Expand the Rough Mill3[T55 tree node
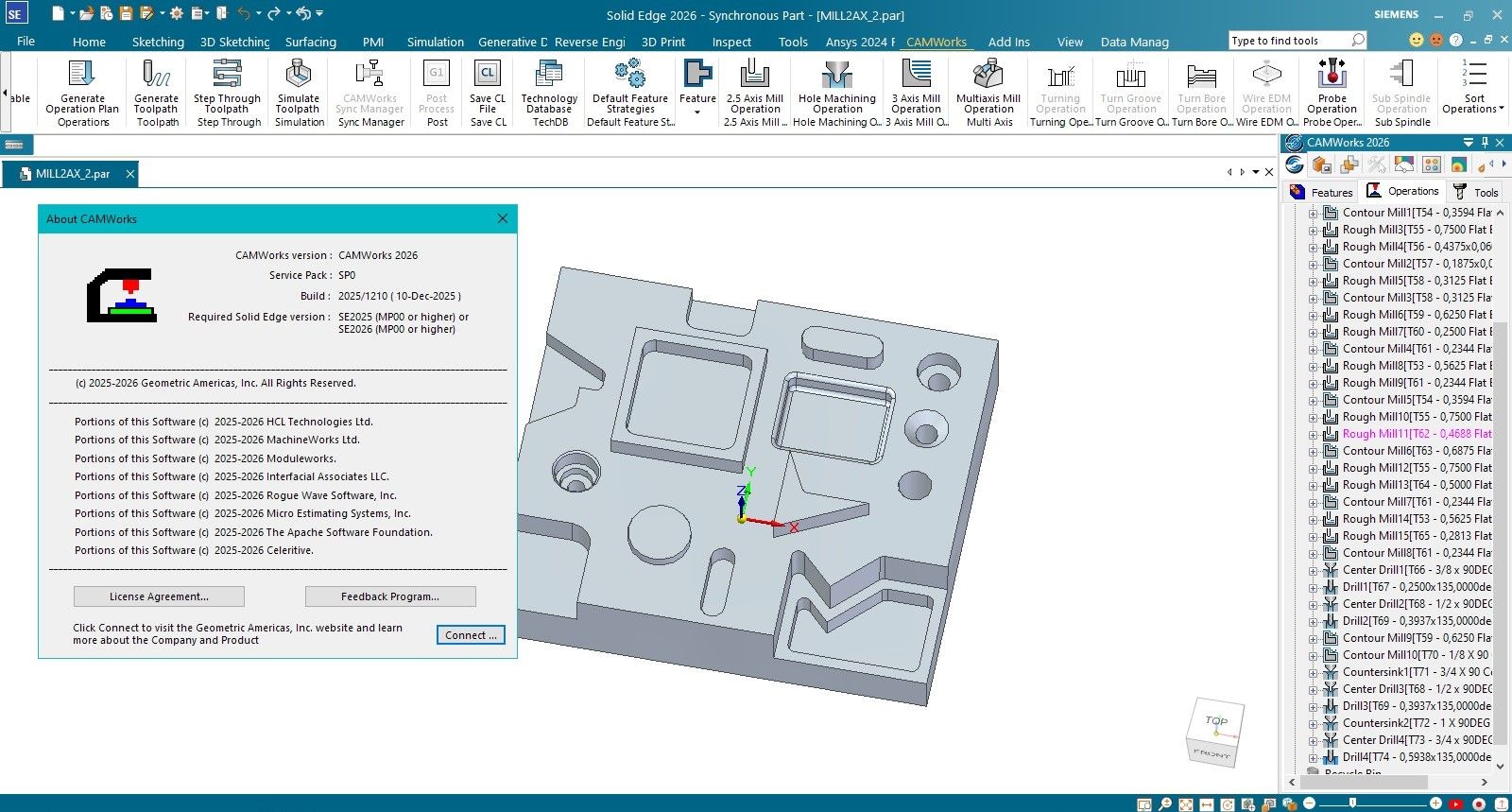 pyautogui.click(x=1313, y=231)
